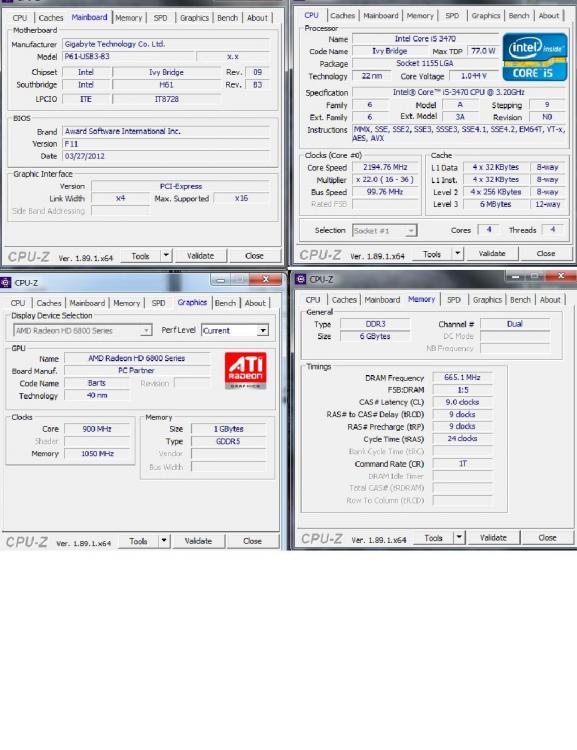The height and width of the screenshot is (750, 577).
Task: Switch to CPU tab in Memory window
Action: click(313, 300)
